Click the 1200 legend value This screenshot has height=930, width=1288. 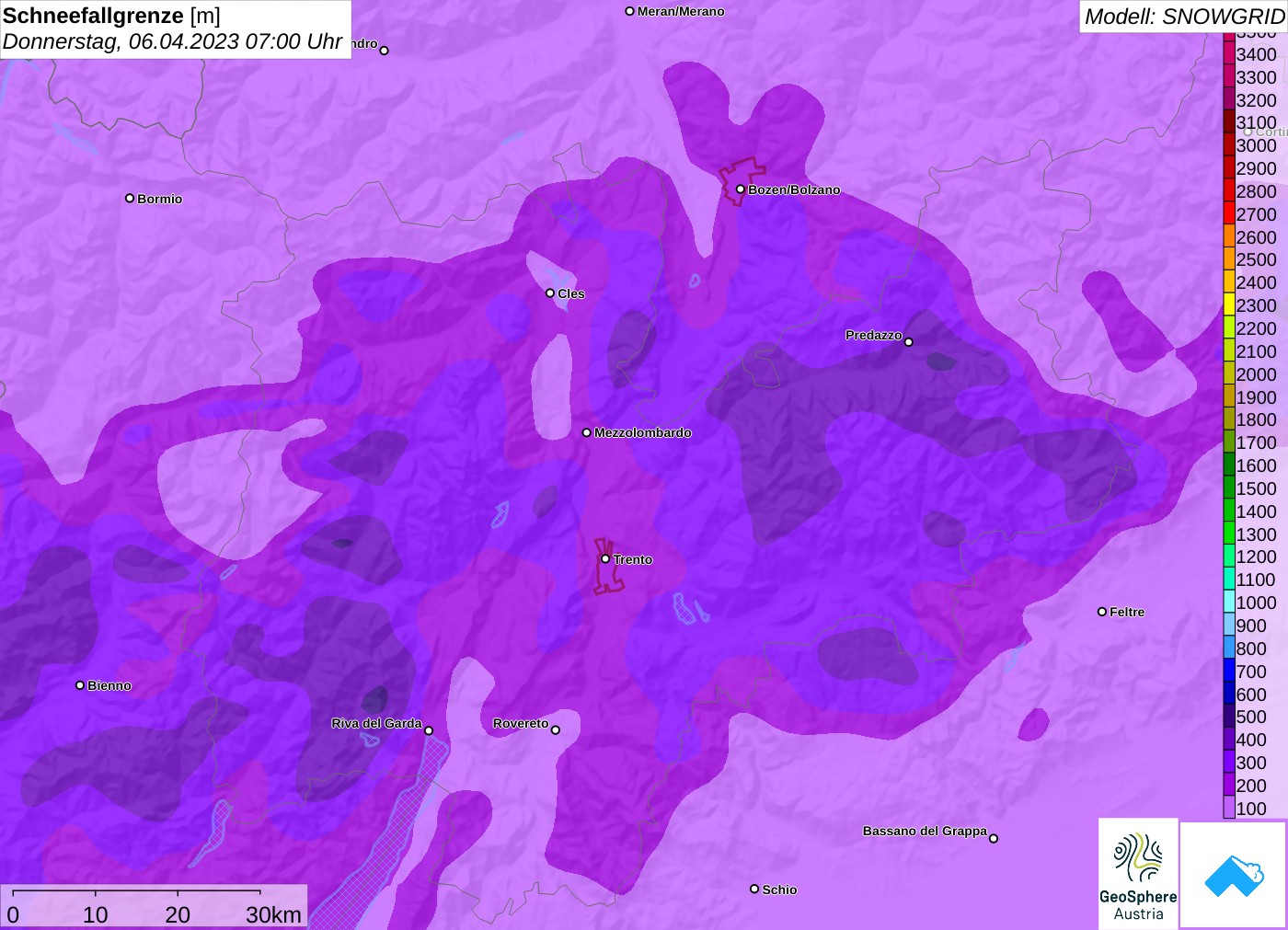pos(1256,557)
